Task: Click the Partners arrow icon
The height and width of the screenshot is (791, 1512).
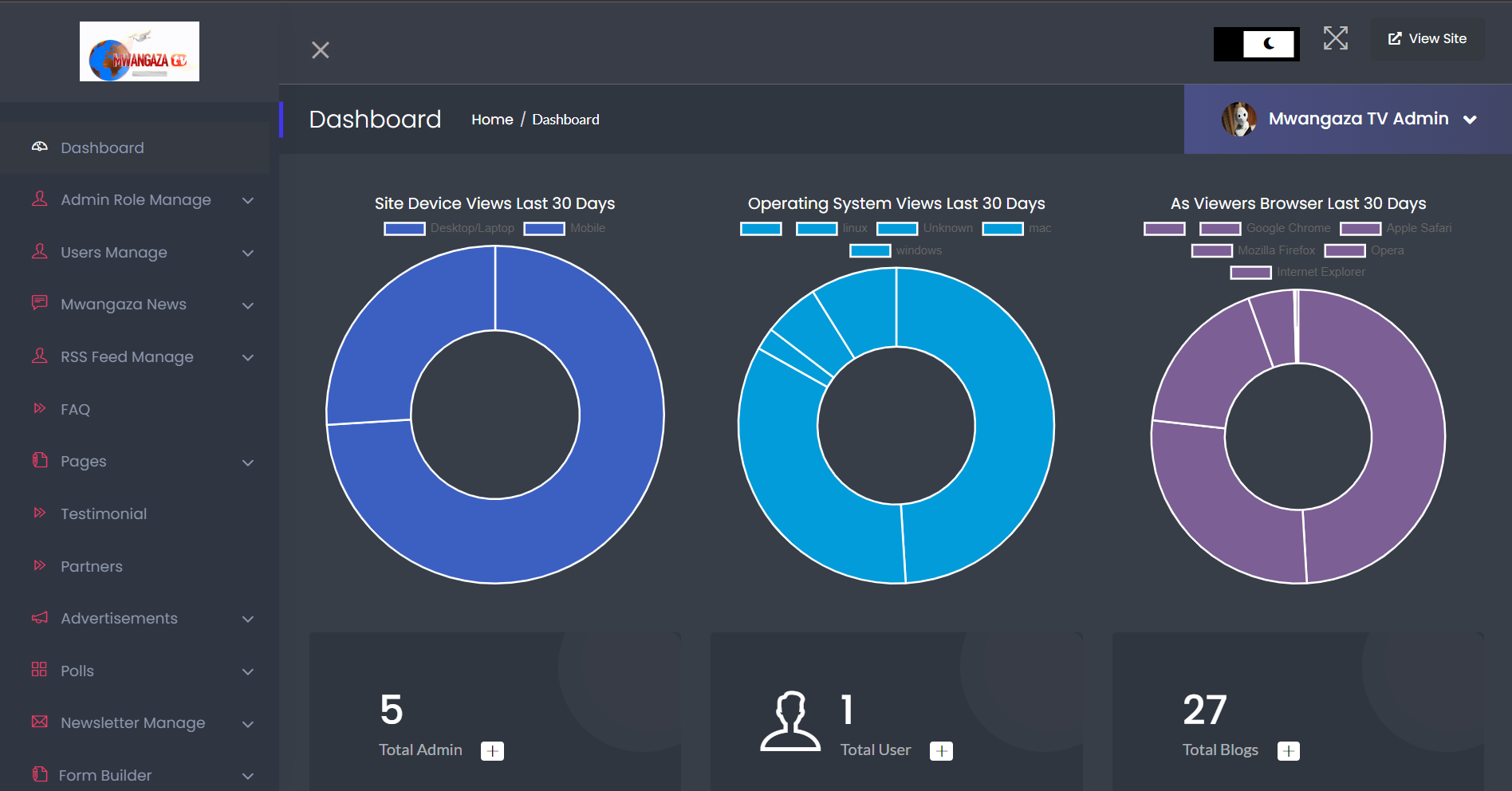Action: [x=40, y=565]
